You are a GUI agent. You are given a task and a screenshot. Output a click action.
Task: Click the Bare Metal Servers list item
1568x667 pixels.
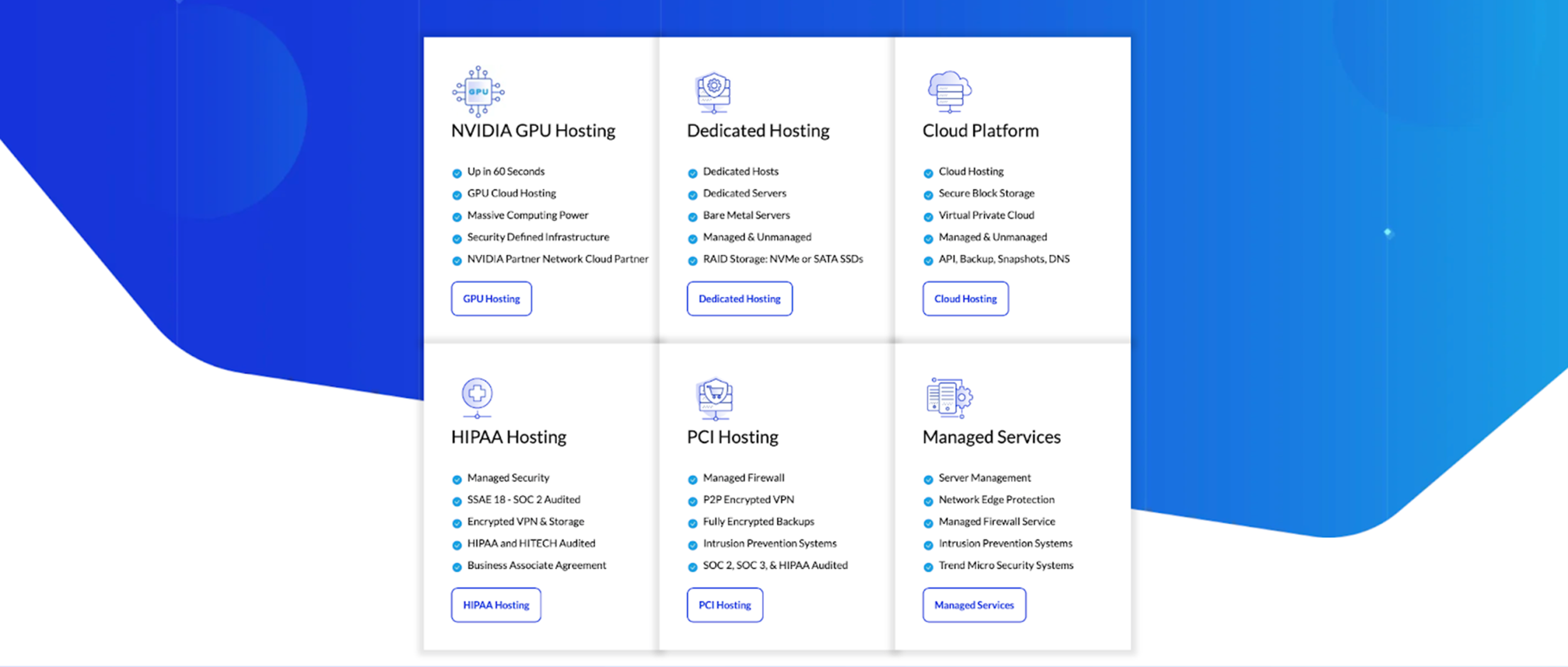(x=746, y=215)
